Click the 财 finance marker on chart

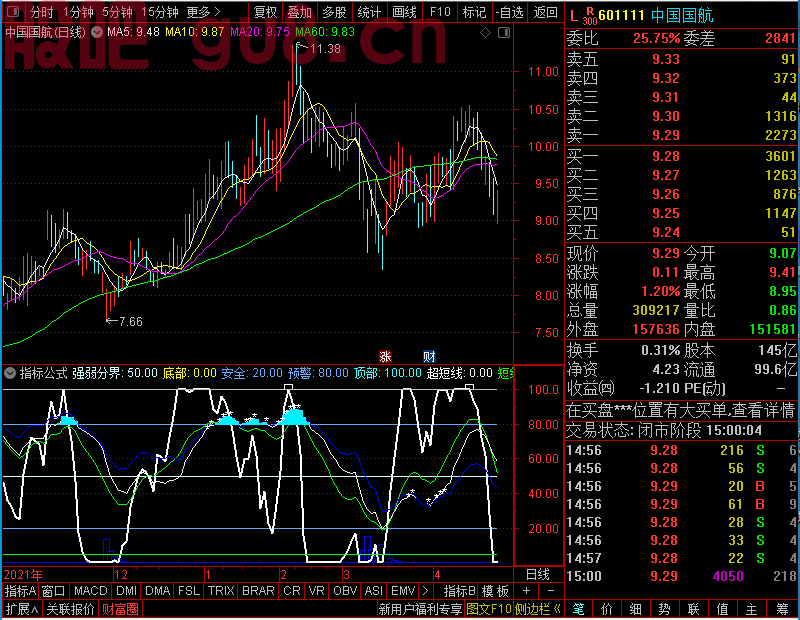coord(429,356)
